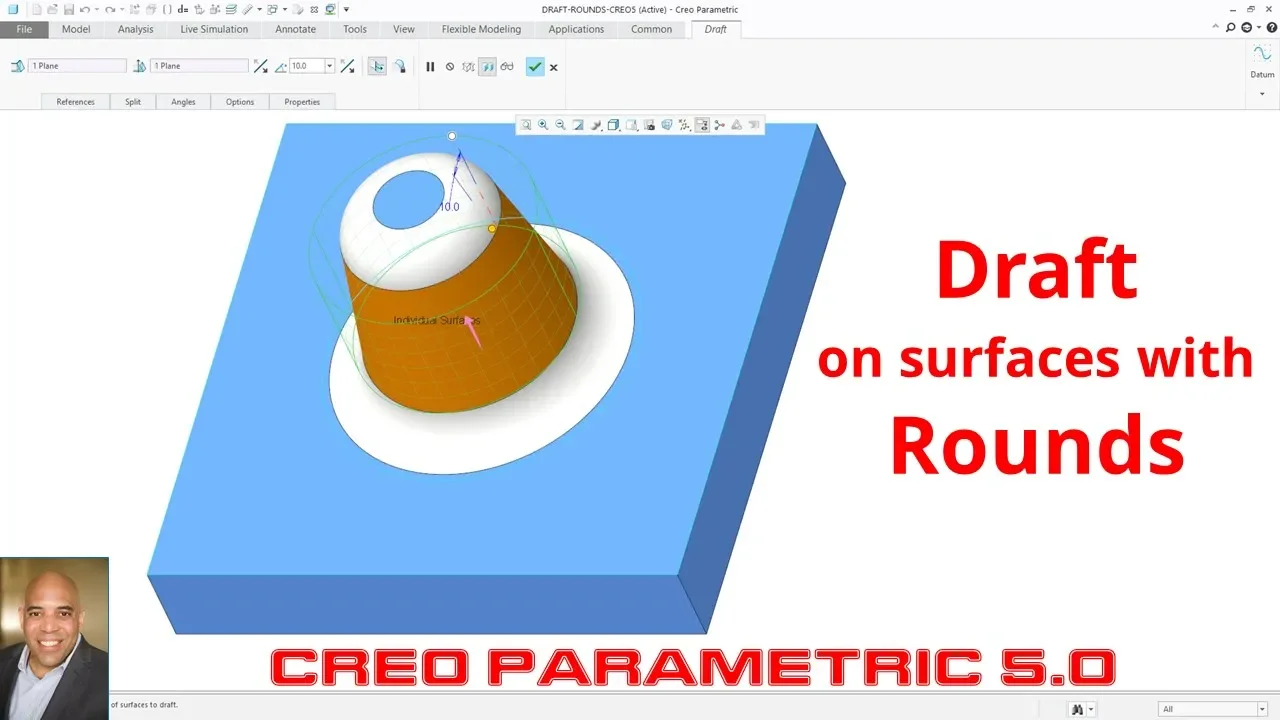Screen dimensions: 1280x720
Task: Click the command search magnifier icon
Action: 1230,27
